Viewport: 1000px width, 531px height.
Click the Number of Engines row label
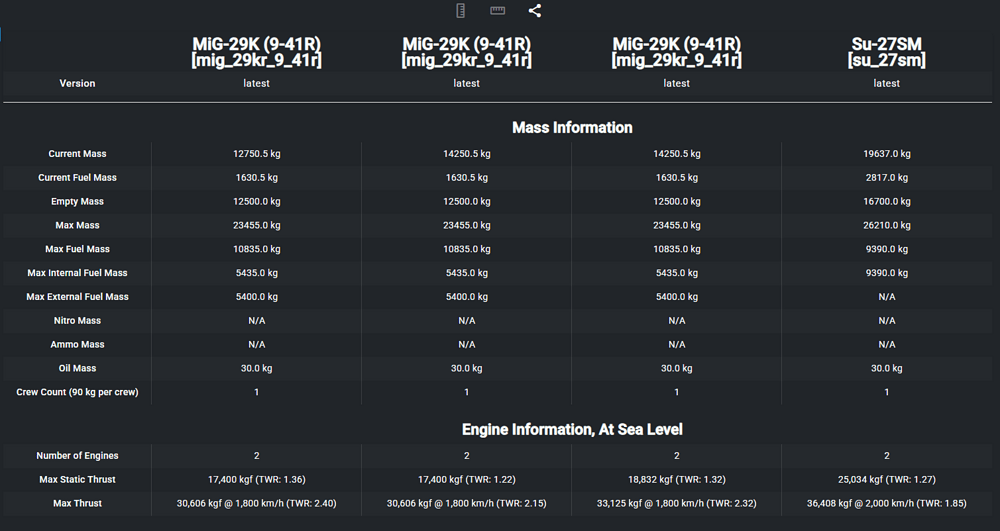77,456
